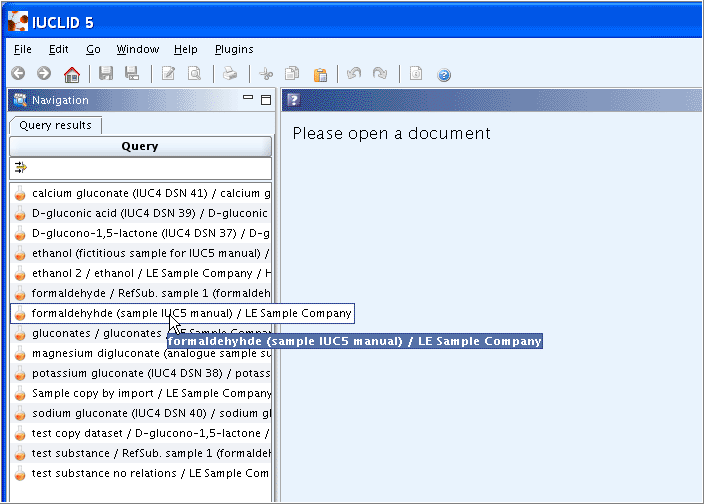704x504 pixels.
Task: Open the Plugins menu
Action: [234, 49]
